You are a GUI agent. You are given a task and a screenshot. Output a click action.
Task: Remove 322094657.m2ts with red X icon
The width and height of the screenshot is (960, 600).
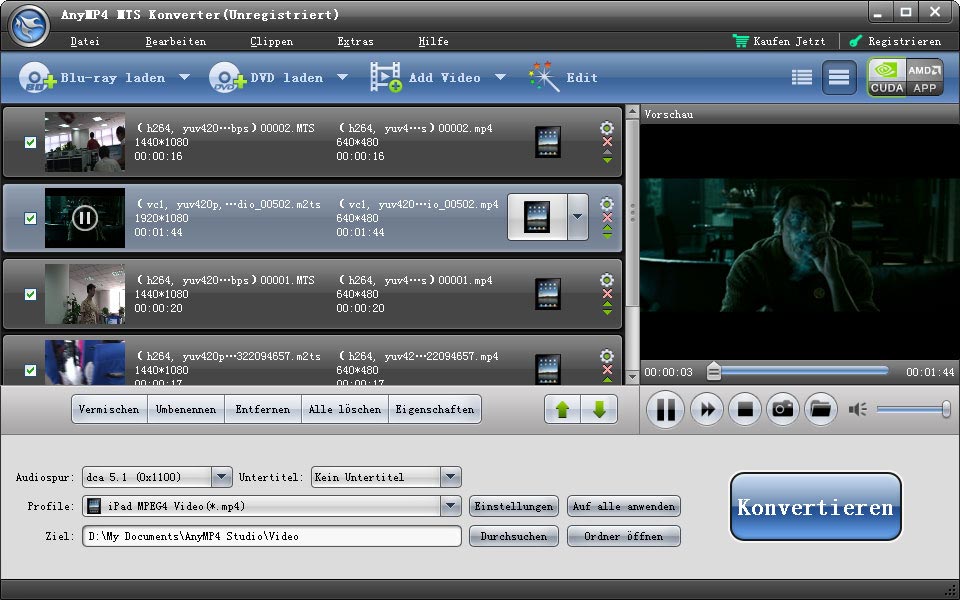607,370
